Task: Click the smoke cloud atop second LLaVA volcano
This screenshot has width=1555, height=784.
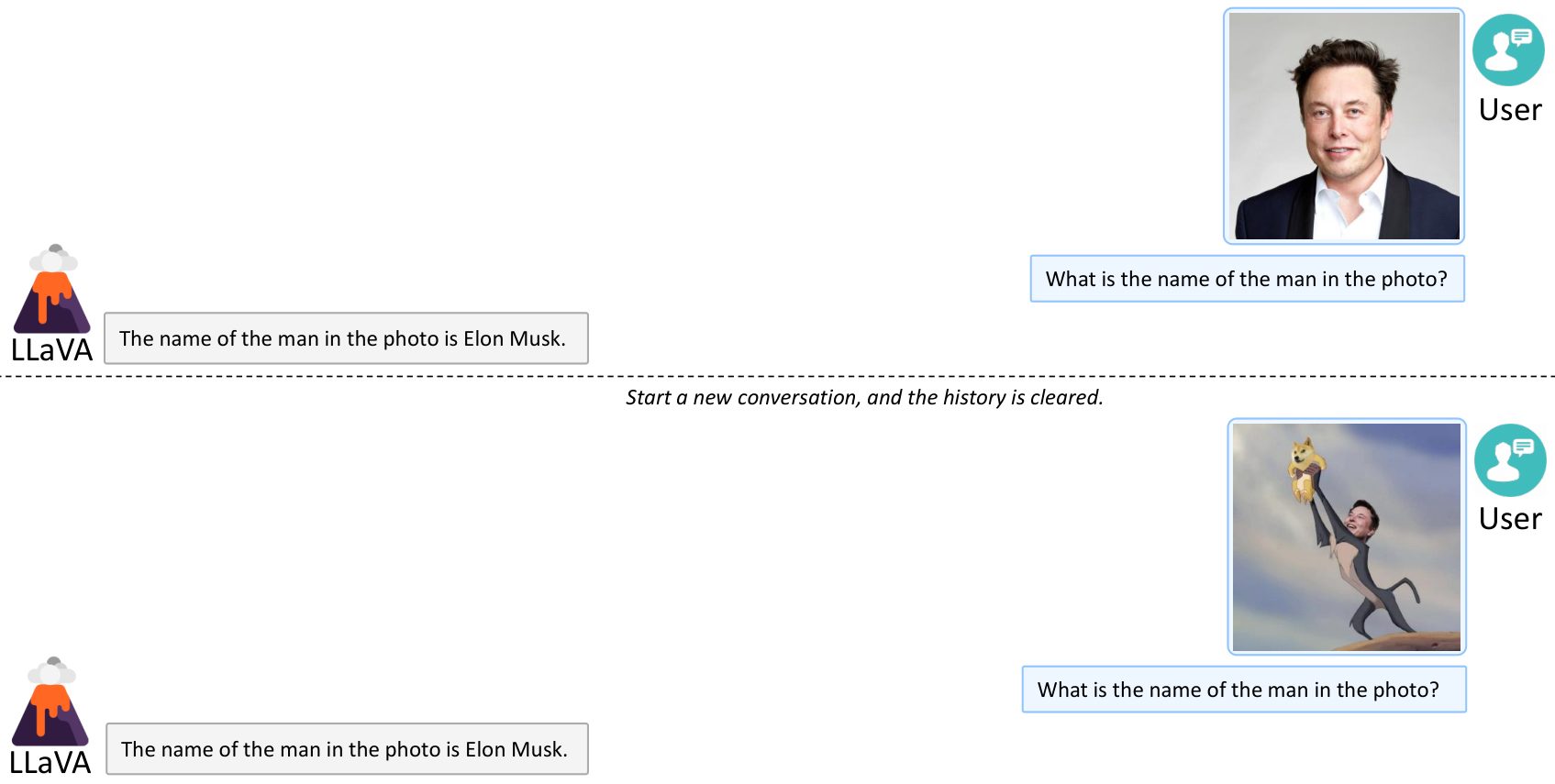Action: click(51, 671)
